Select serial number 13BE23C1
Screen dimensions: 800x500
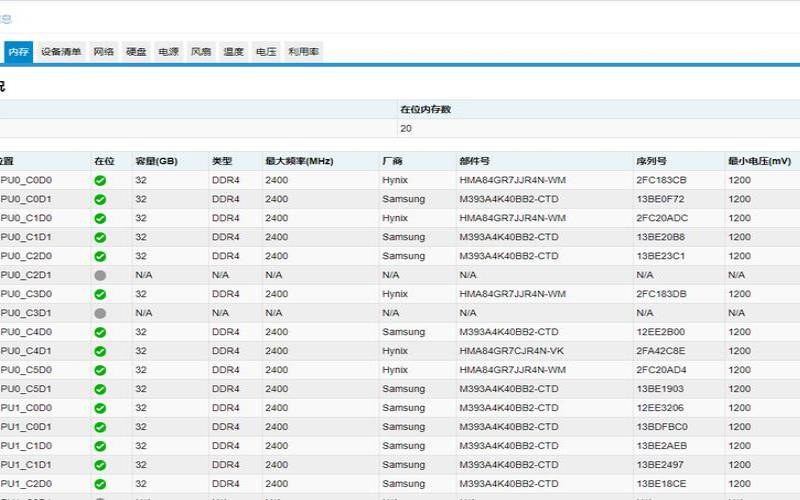coord(660,256)
